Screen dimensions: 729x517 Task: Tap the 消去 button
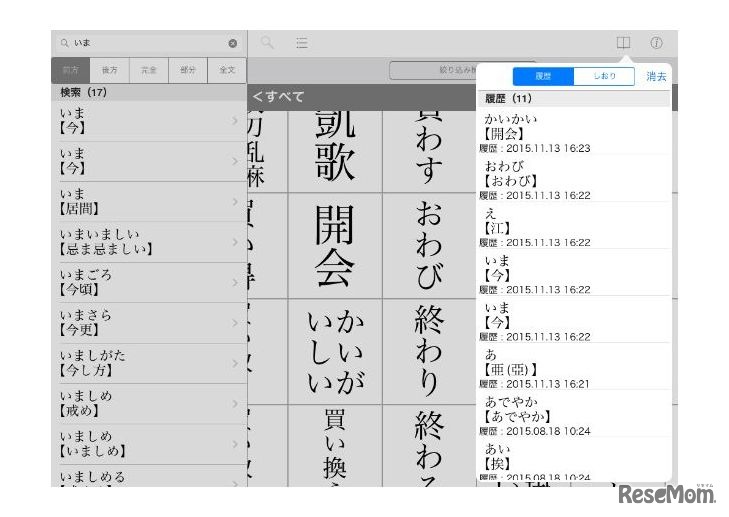(x=656, y=76)
